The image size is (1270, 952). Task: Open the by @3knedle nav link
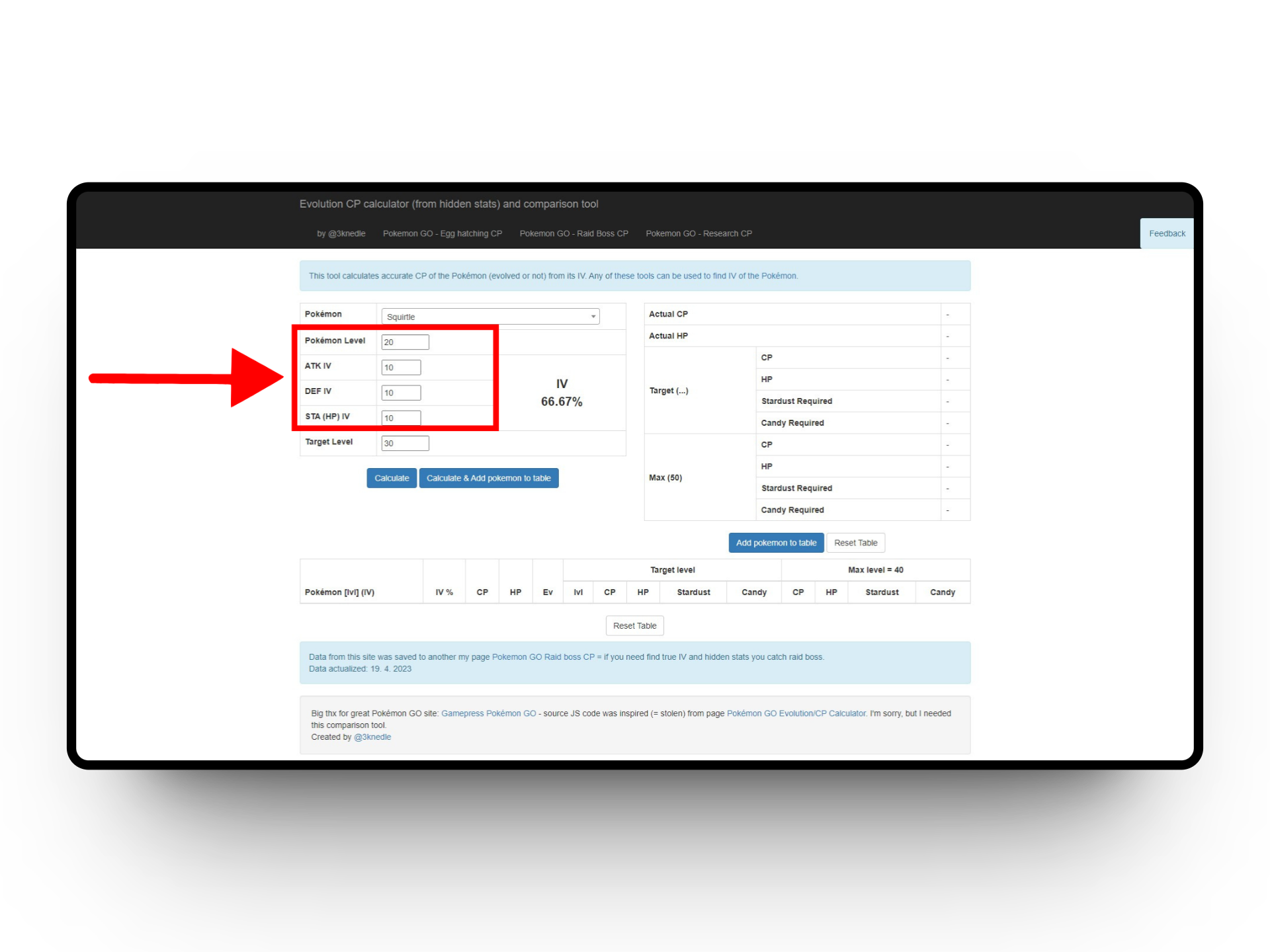coord(341,233)
